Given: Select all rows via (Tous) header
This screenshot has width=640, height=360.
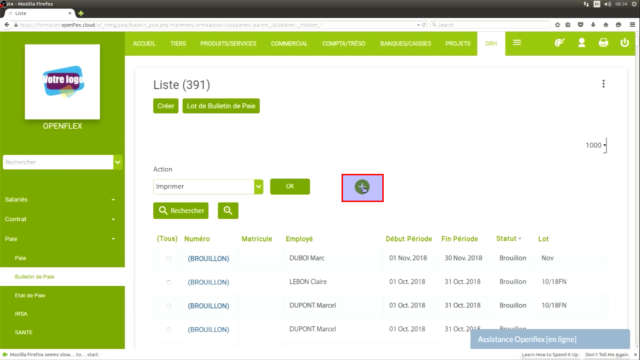Looking at the screenshot, I should (167, 239).
